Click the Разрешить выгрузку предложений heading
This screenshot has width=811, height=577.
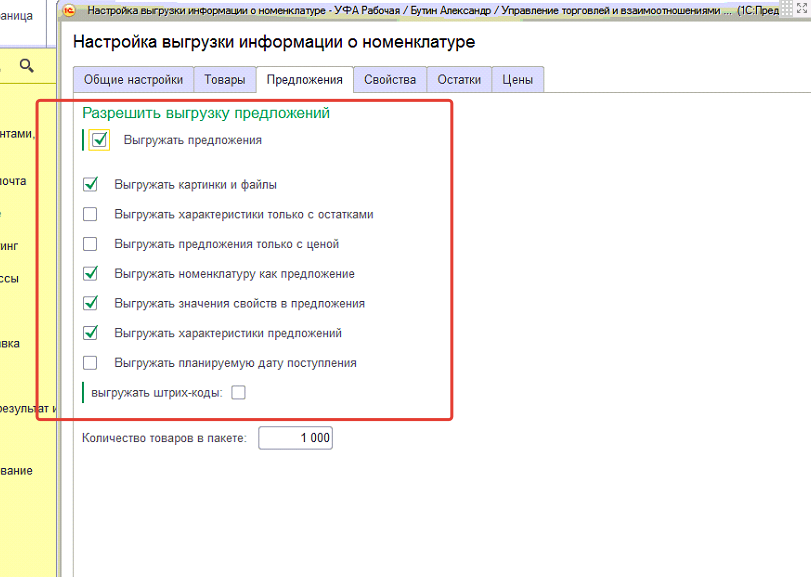coord(206,114)
